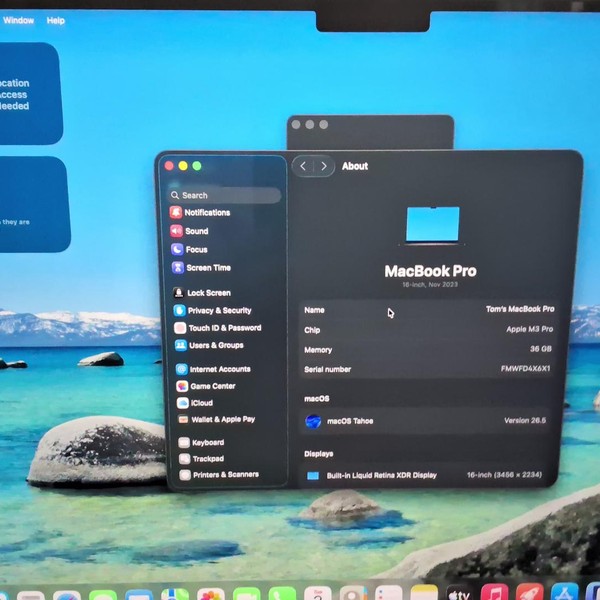Click the macOS Tahoe icon
Screen dimensions: 600x600
point(313,421)
